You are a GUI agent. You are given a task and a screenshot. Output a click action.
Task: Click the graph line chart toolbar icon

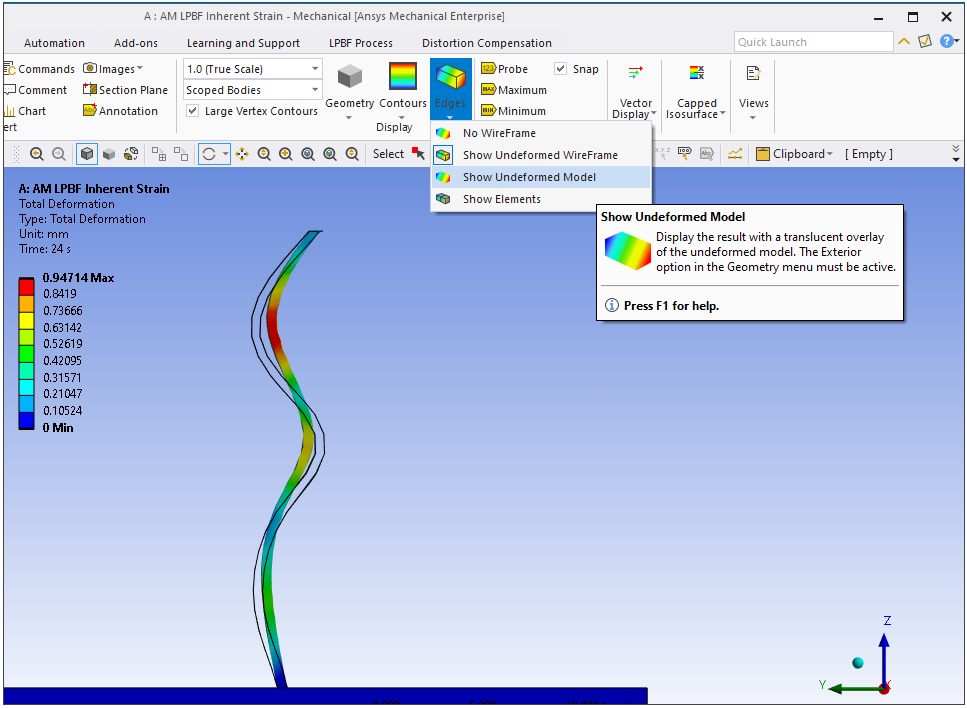[x=735, y=154]
